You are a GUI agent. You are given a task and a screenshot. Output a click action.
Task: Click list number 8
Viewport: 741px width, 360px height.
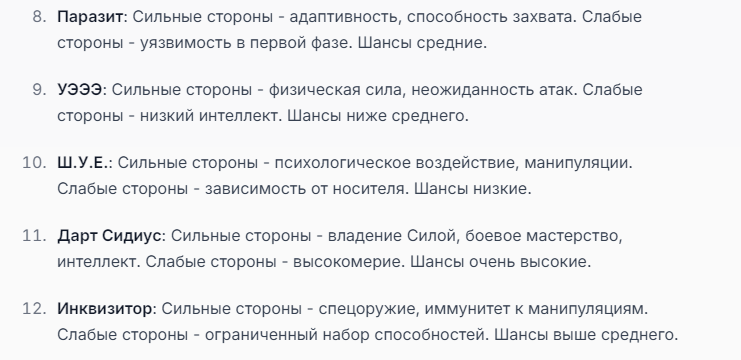39,17
